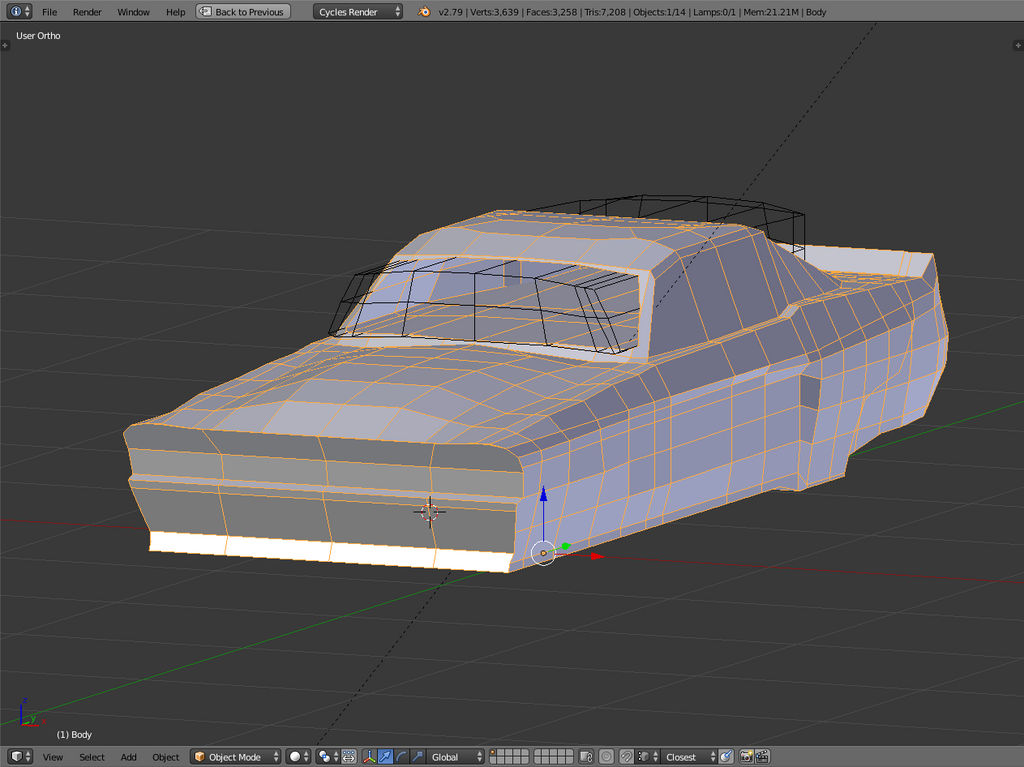Select the rotate manipulator arc icon
Screen dimensions: 1024x767
point(401,757)
